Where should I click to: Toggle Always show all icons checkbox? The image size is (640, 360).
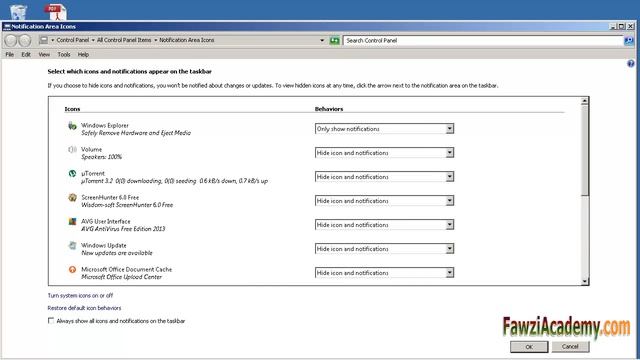51,321
